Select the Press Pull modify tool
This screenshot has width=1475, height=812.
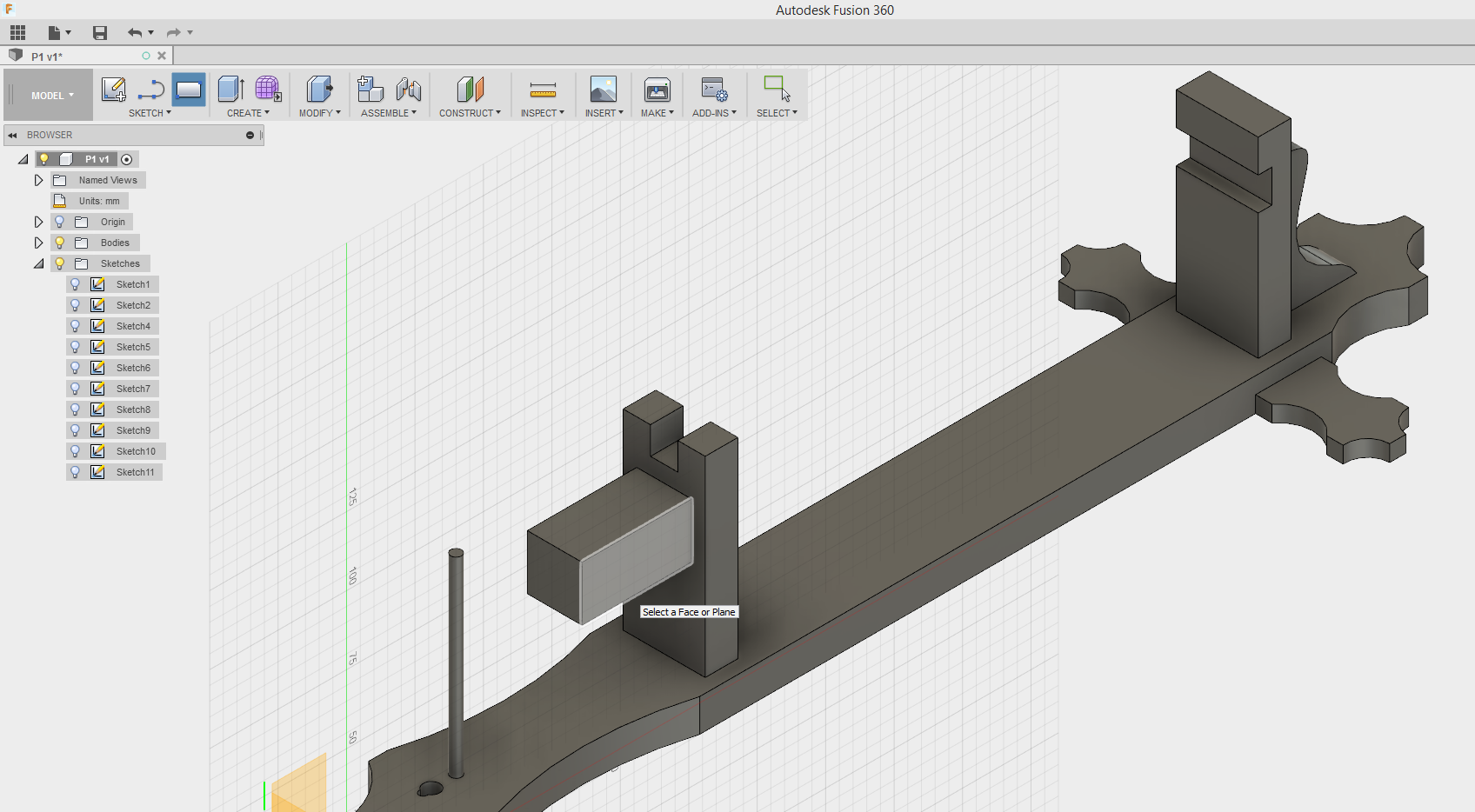click(319, 90)
